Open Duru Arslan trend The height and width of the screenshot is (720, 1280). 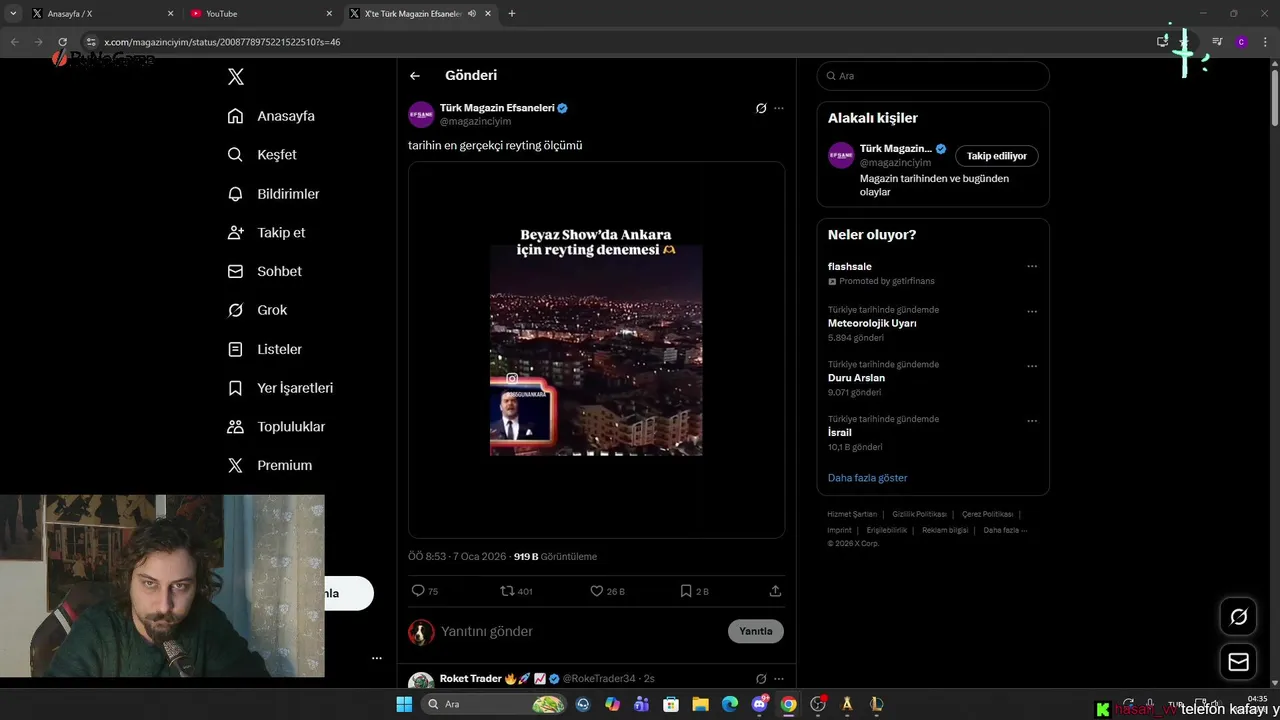pyautogui.click(x=856, y=378)
